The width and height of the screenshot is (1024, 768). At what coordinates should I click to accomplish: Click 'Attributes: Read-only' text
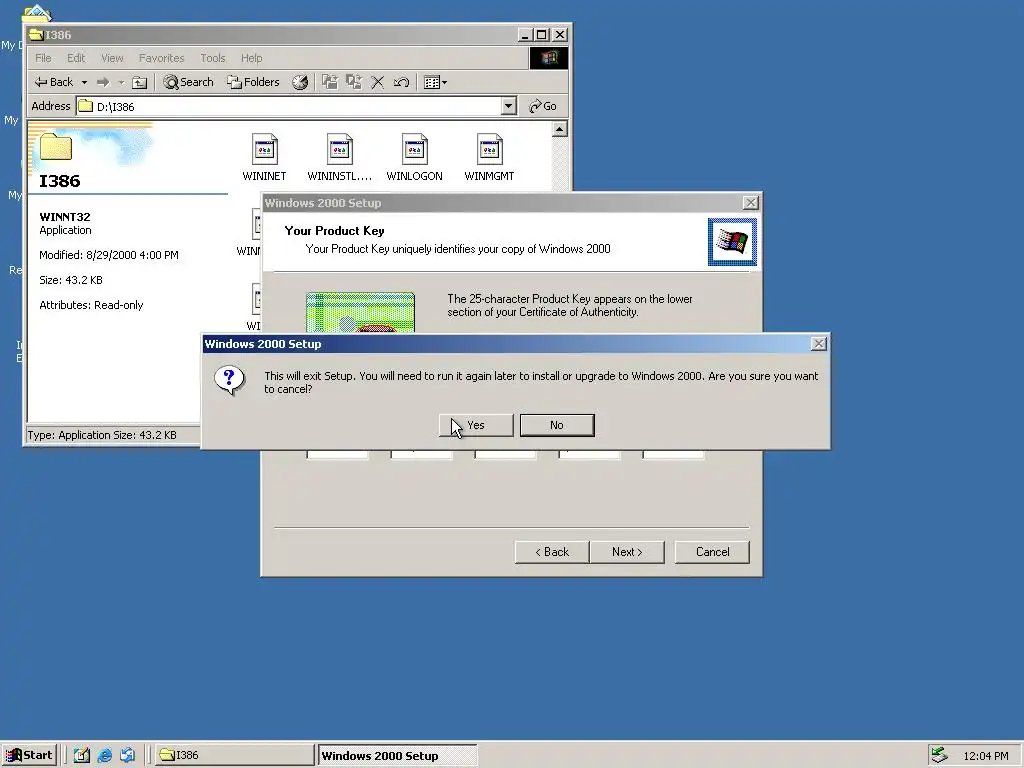91,305
